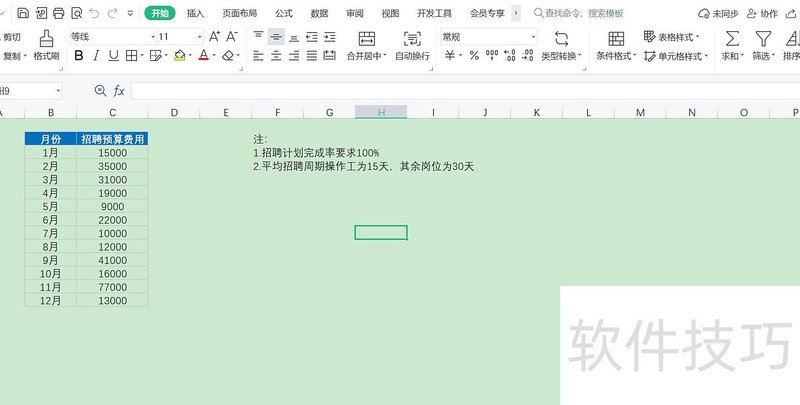
Task: Open the Data (数据) ribbon tab
Action: pos(319,14)
